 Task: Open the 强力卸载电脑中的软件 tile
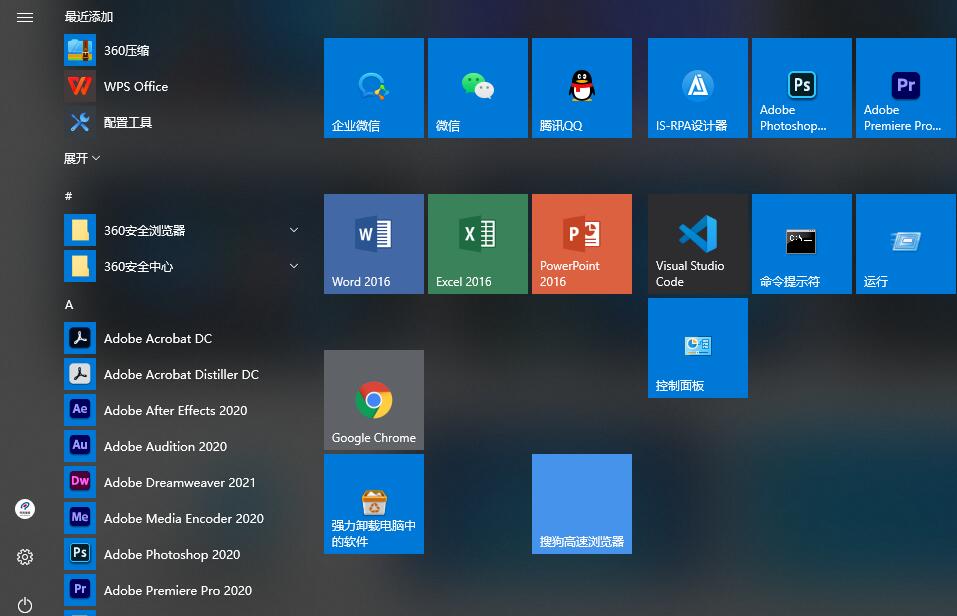[374, 504]
